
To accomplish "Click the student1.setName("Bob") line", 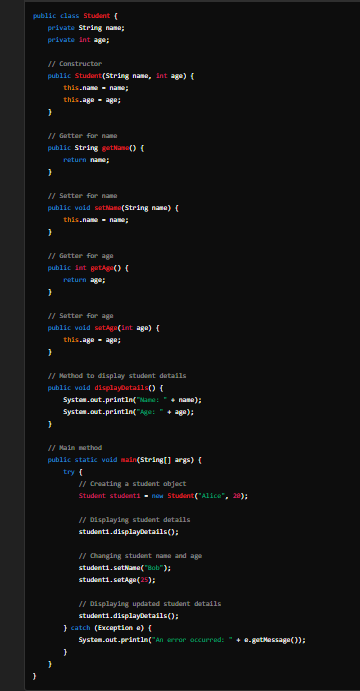I will pyautogui.click(x=125, y=568).
